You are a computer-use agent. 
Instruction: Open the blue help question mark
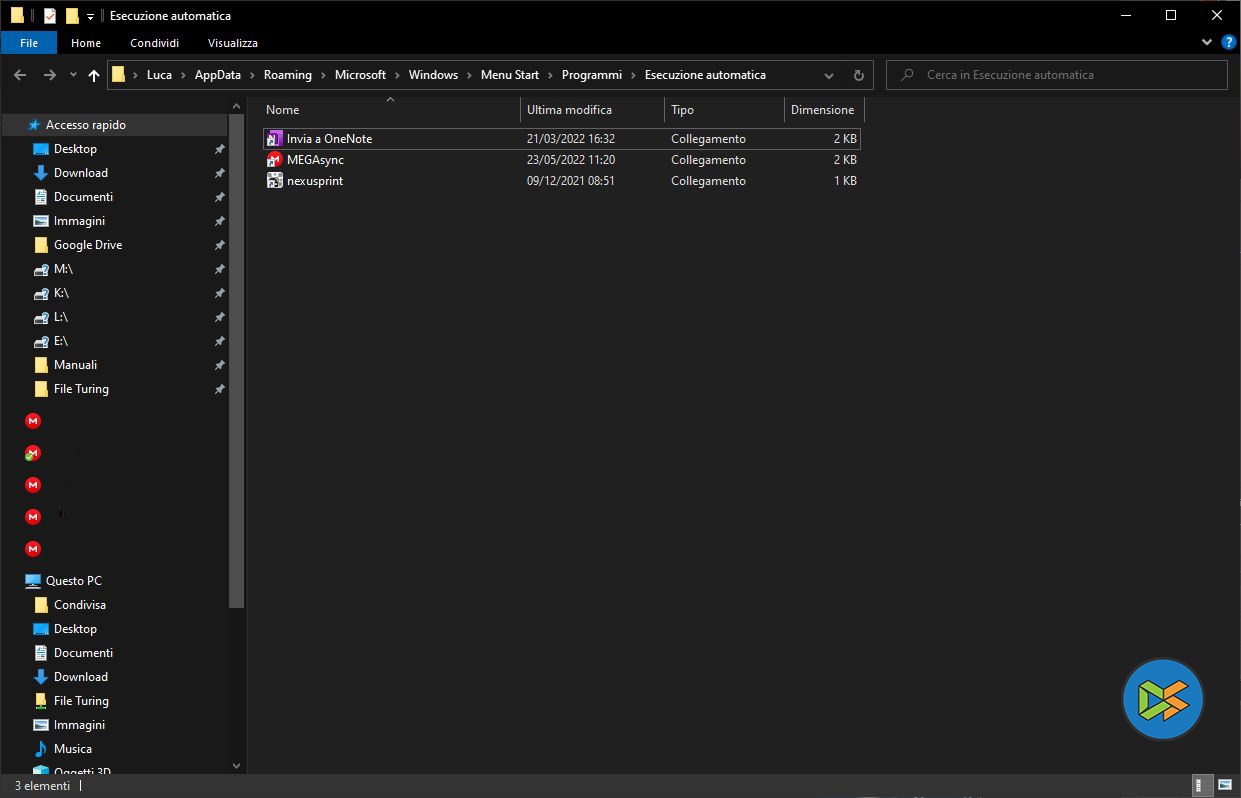(x=1229, y=43)
